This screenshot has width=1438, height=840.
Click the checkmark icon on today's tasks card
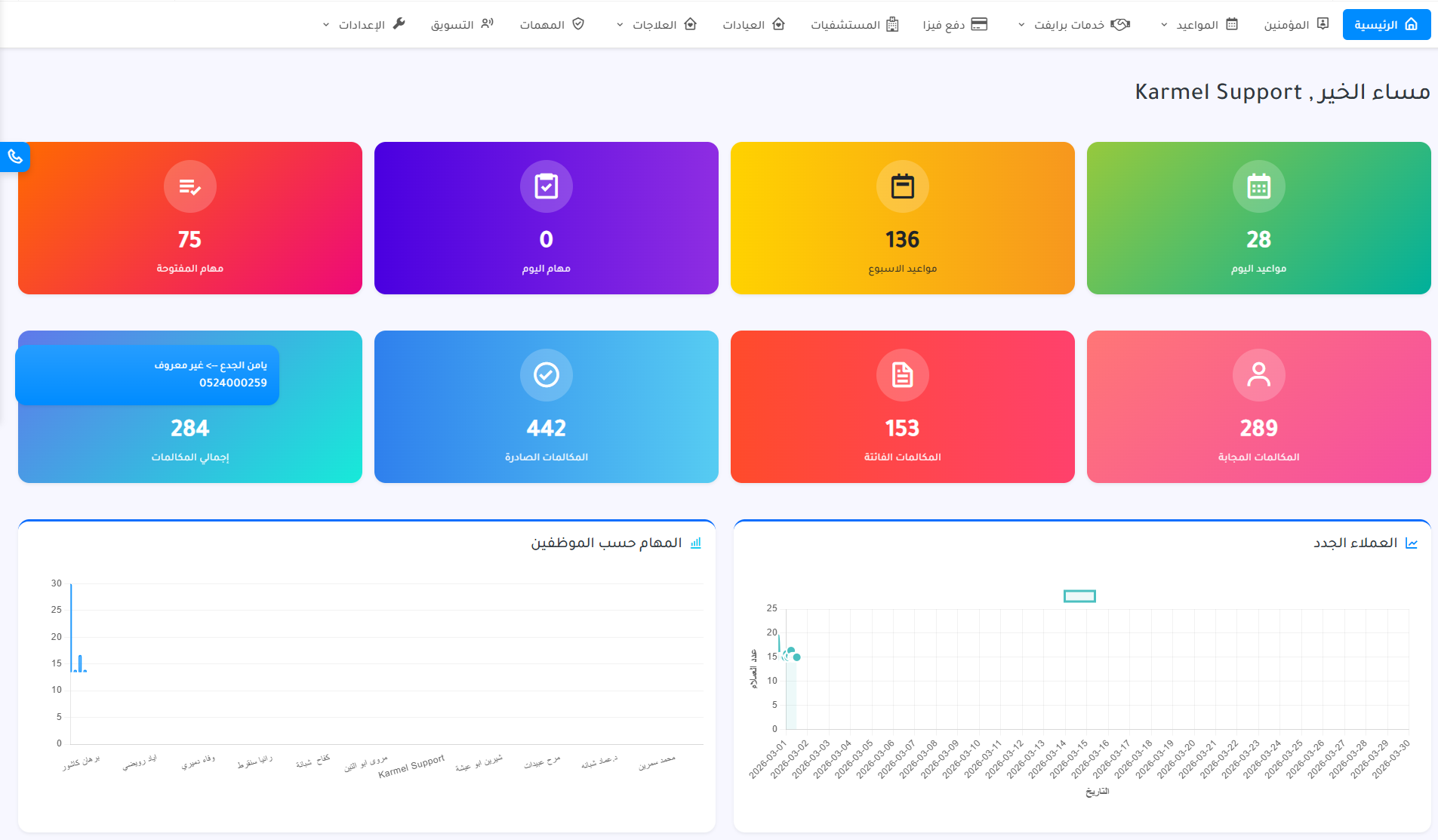[x=546, y=186]
